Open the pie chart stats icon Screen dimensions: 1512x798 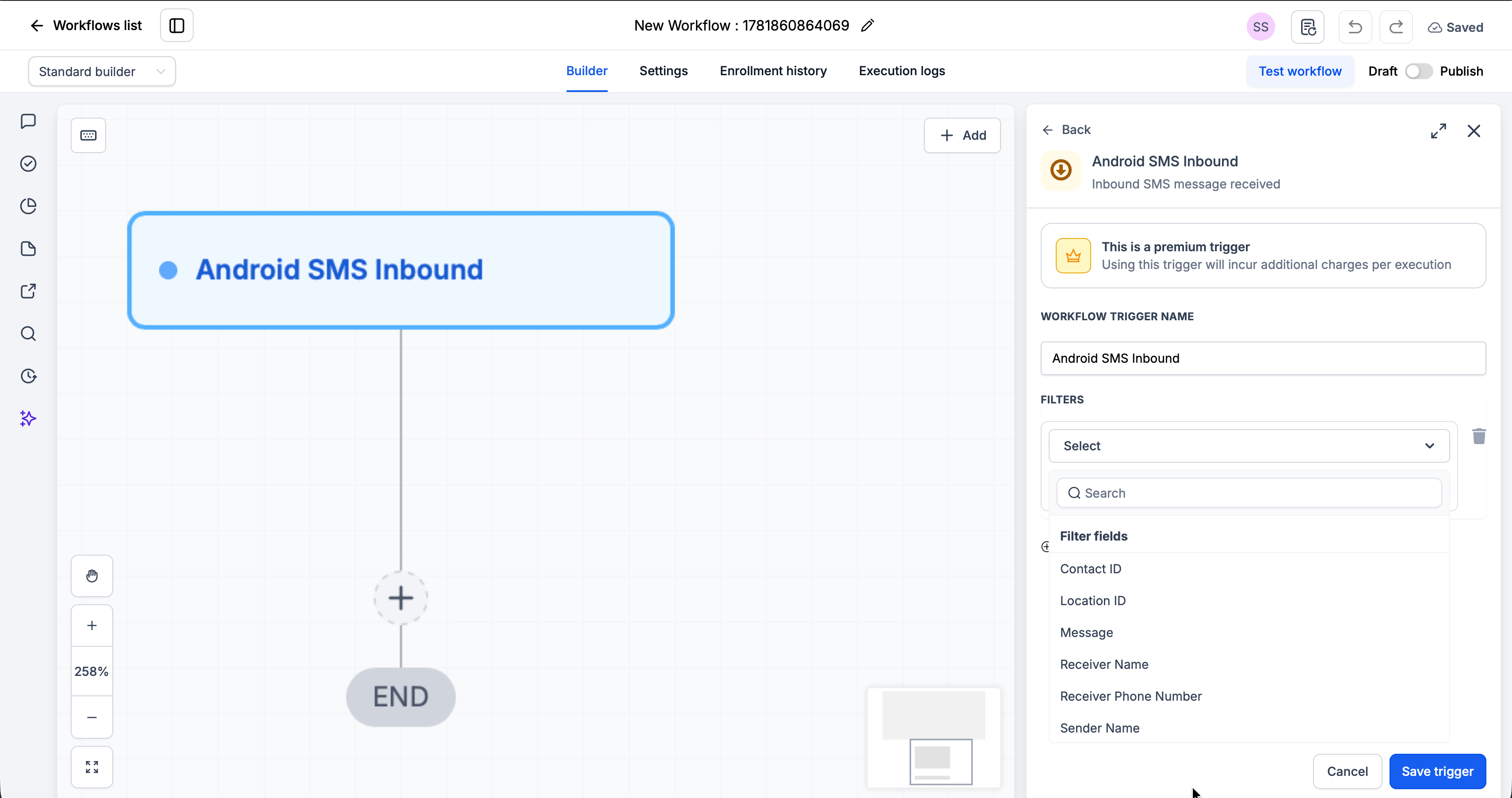click(x=28, y=206)
